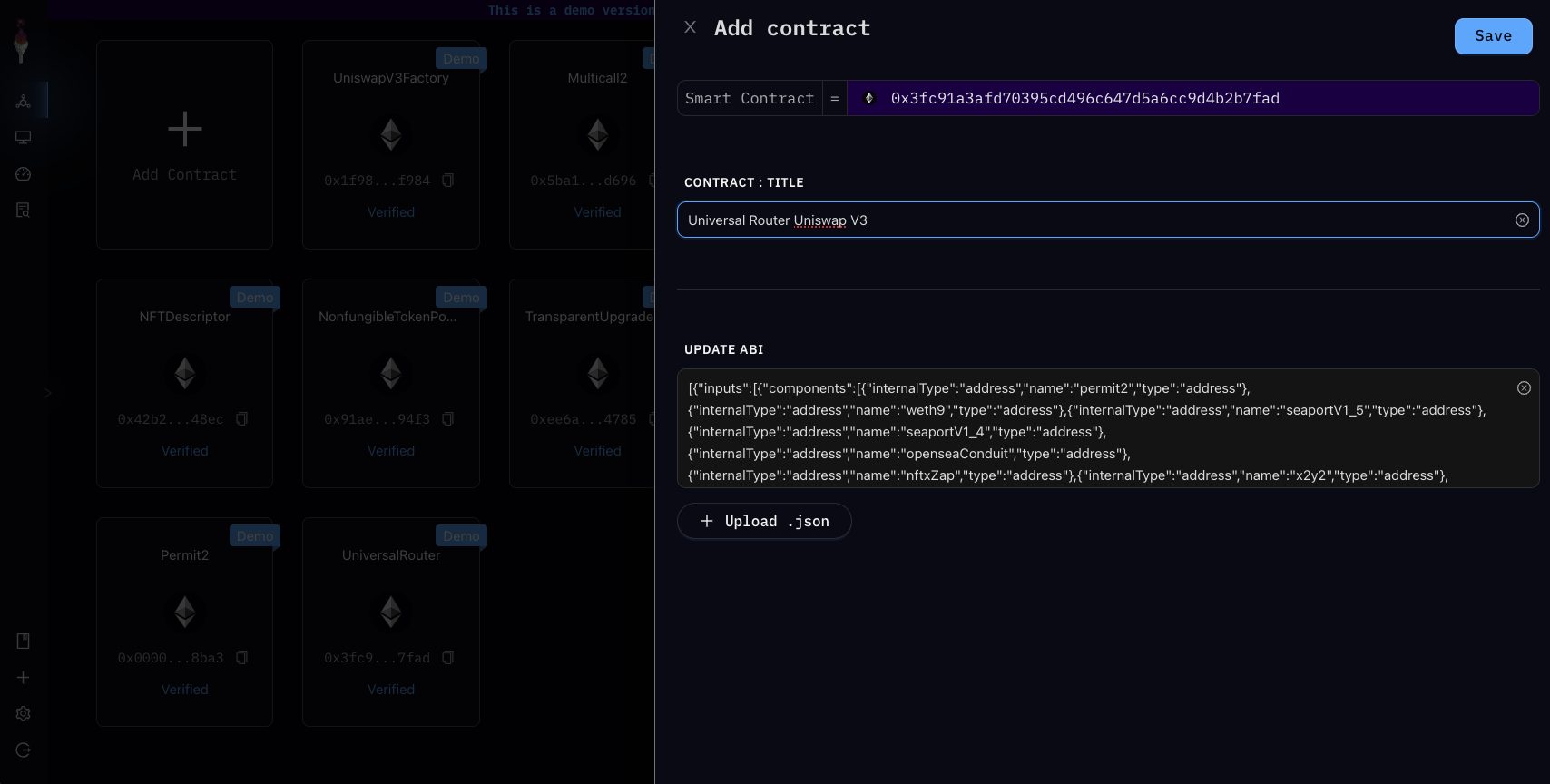This screenshot has width=1550, height=784.
Task: Click the Demo badge on Permit2
Action: tap(255, 536)
